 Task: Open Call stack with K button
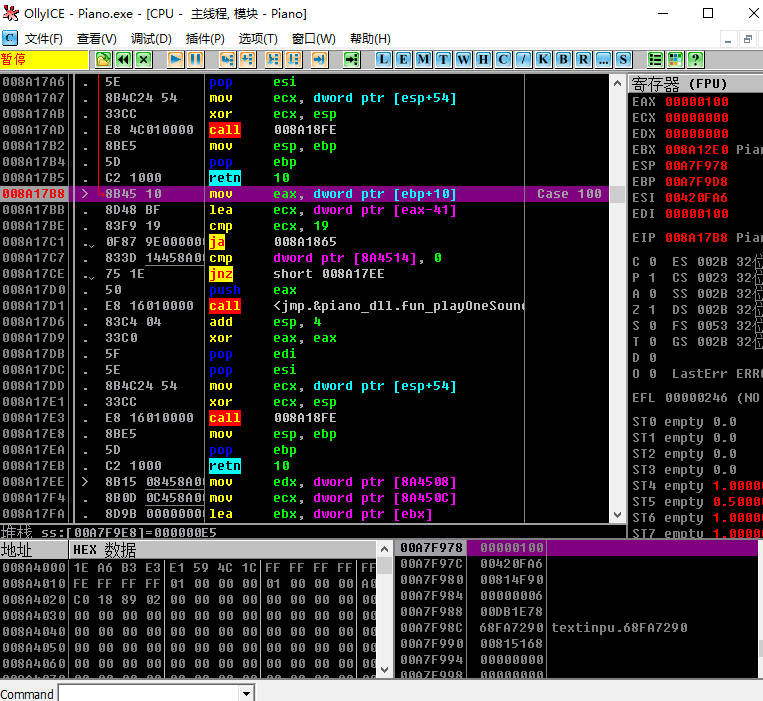pos(543,60)
